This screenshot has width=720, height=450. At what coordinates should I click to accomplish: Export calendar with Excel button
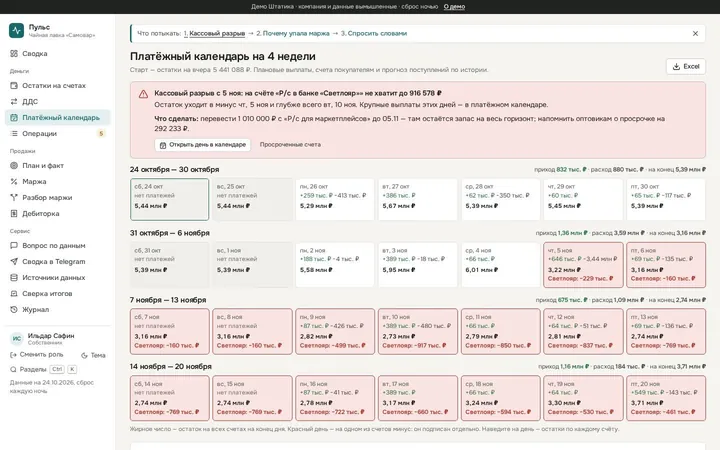point(686,67)
